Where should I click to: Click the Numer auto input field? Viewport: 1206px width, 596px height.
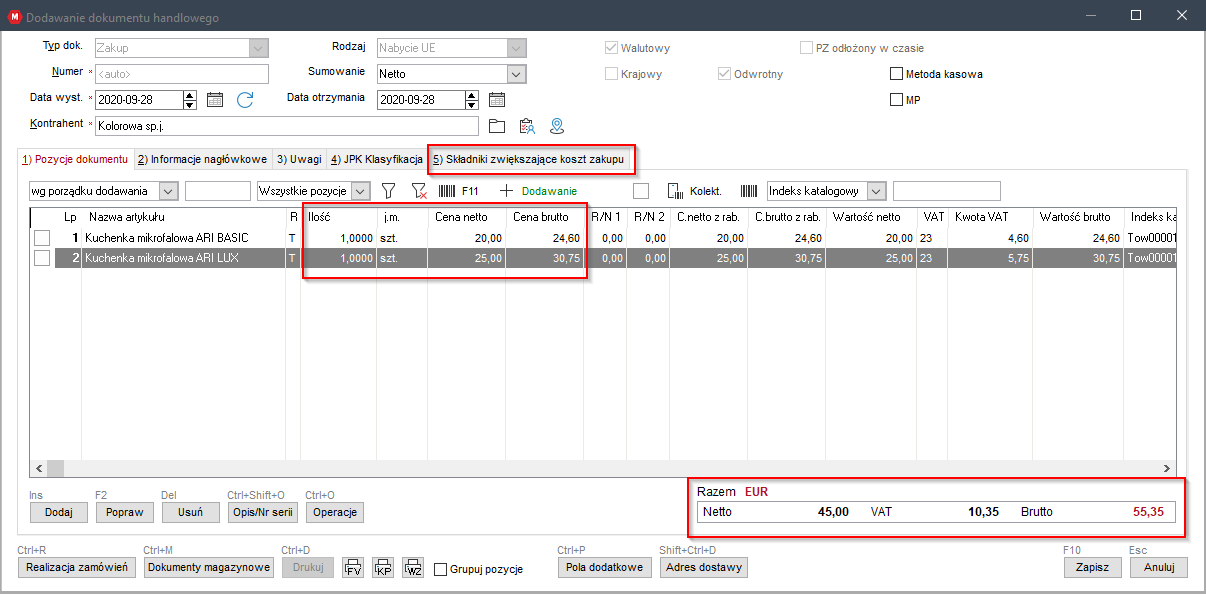[182, 74]
